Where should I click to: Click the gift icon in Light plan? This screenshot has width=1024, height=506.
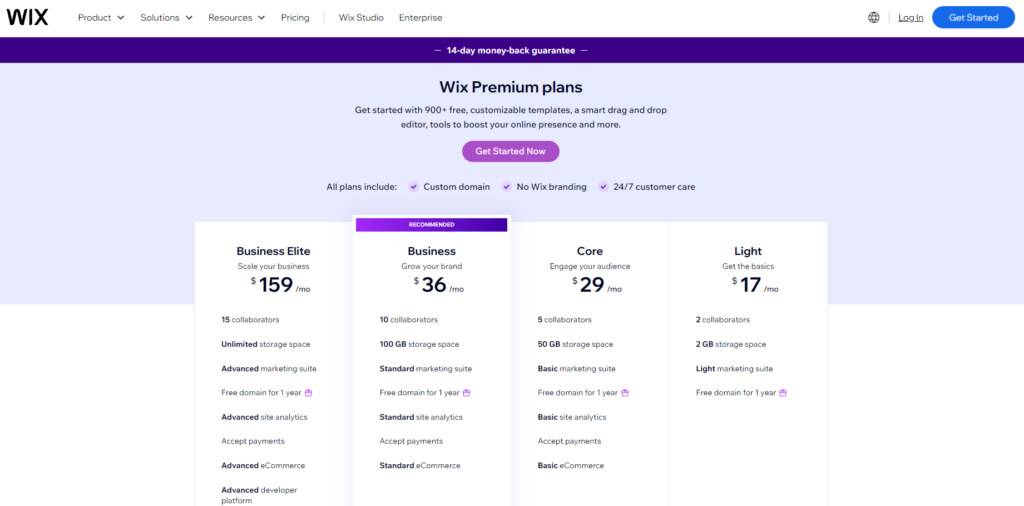(x=783, y=393)
